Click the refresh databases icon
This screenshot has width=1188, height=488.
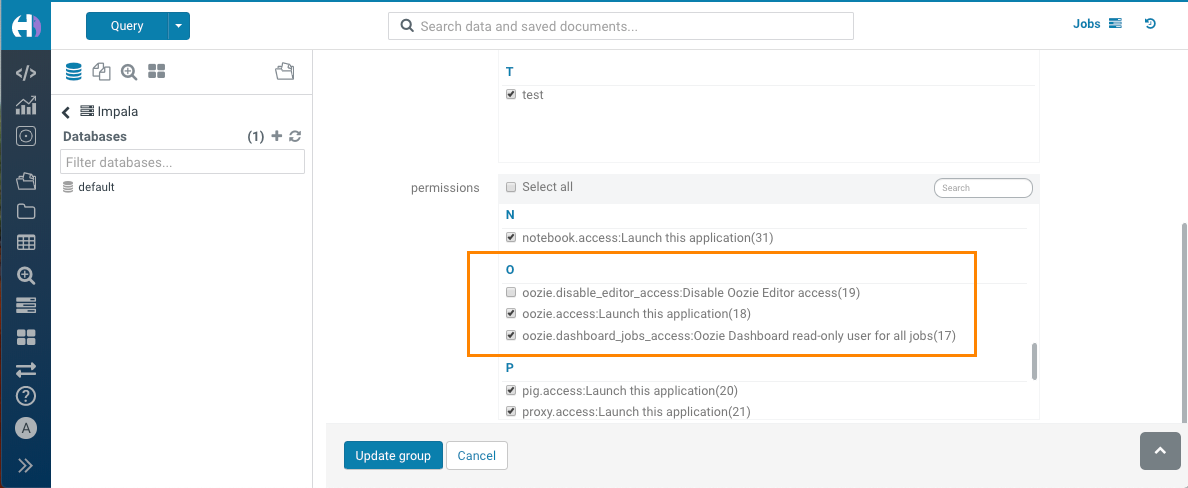[295, 136]
